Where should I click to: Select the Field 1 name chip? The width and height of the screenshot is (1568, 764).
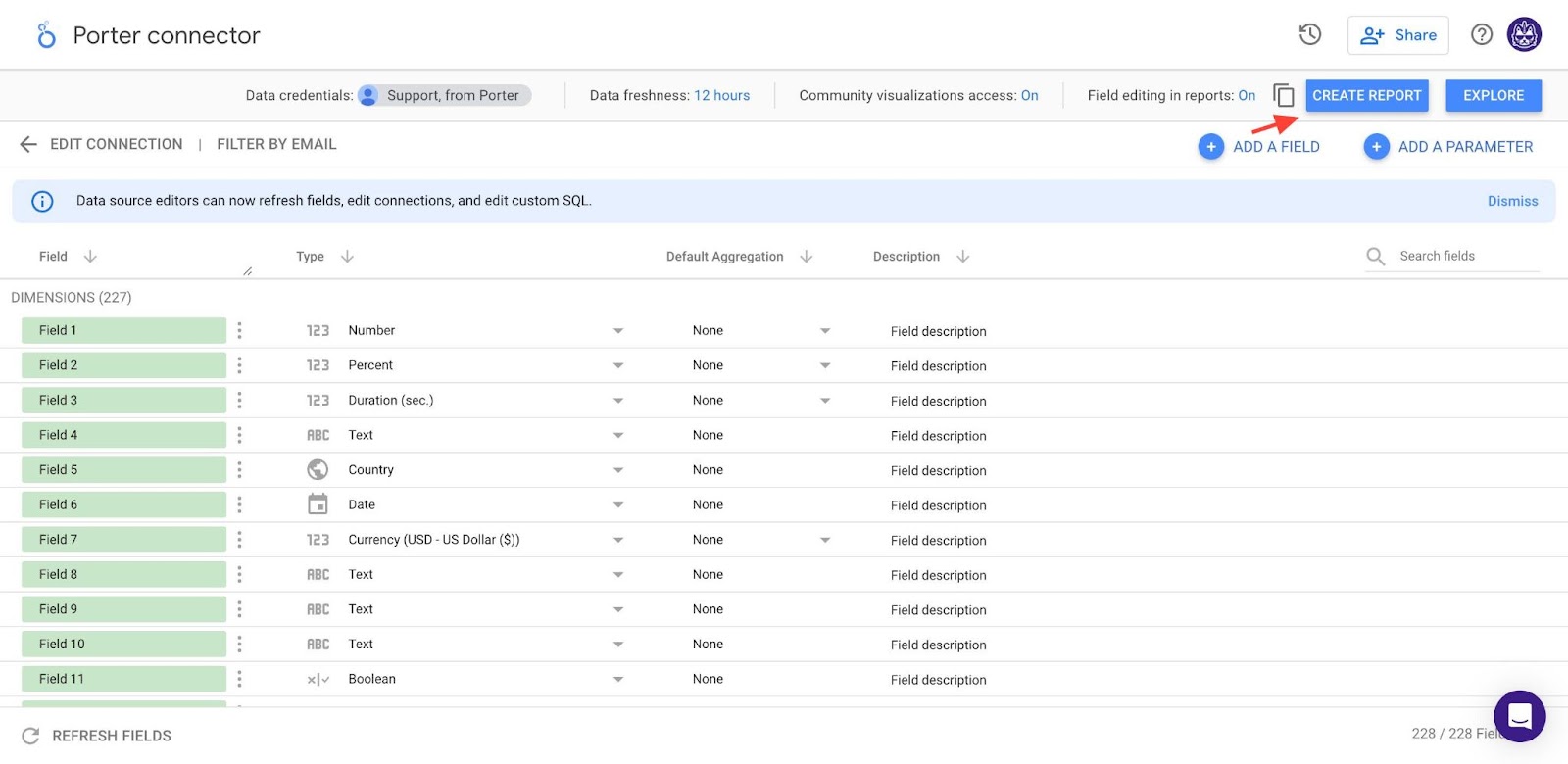(123, 330)
